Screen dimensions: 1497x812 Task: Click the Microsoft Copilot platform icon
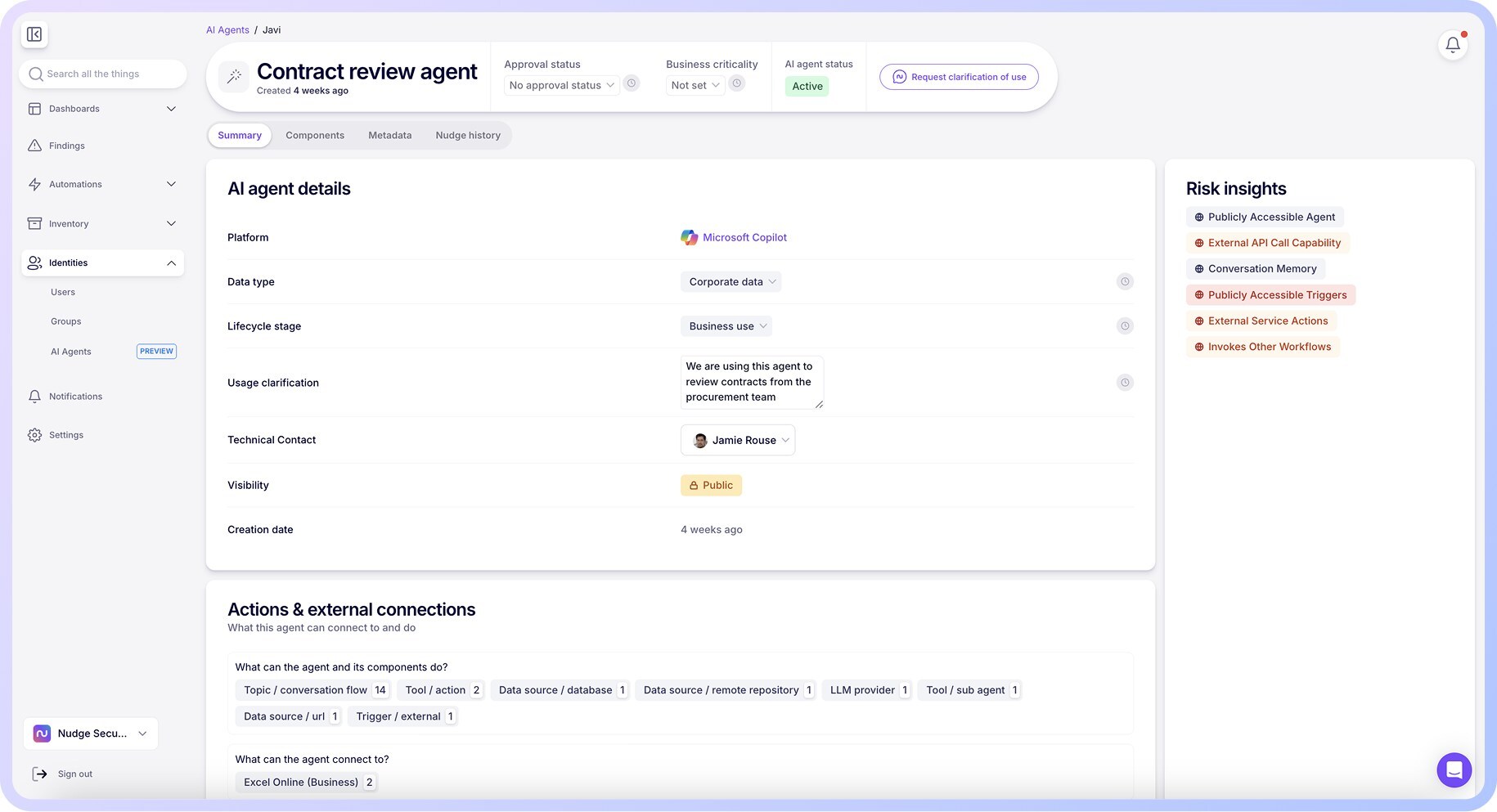tap(690, 237)
